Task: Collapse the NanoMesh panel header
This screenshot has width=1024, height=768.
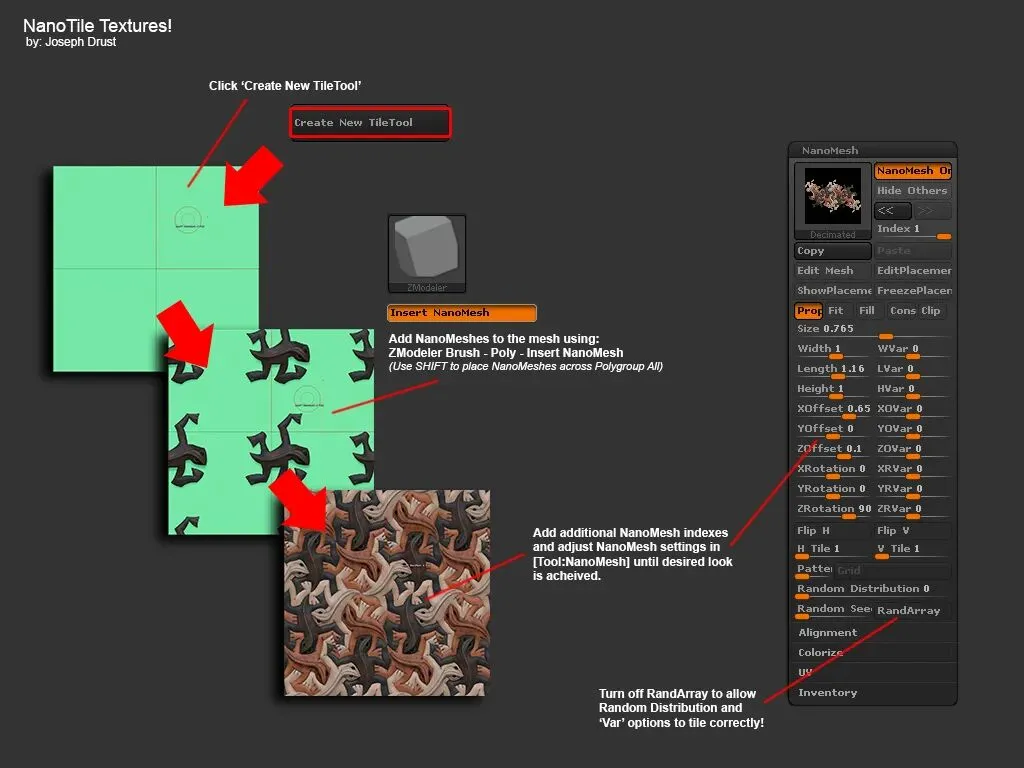Action: (x=873, y=150)
